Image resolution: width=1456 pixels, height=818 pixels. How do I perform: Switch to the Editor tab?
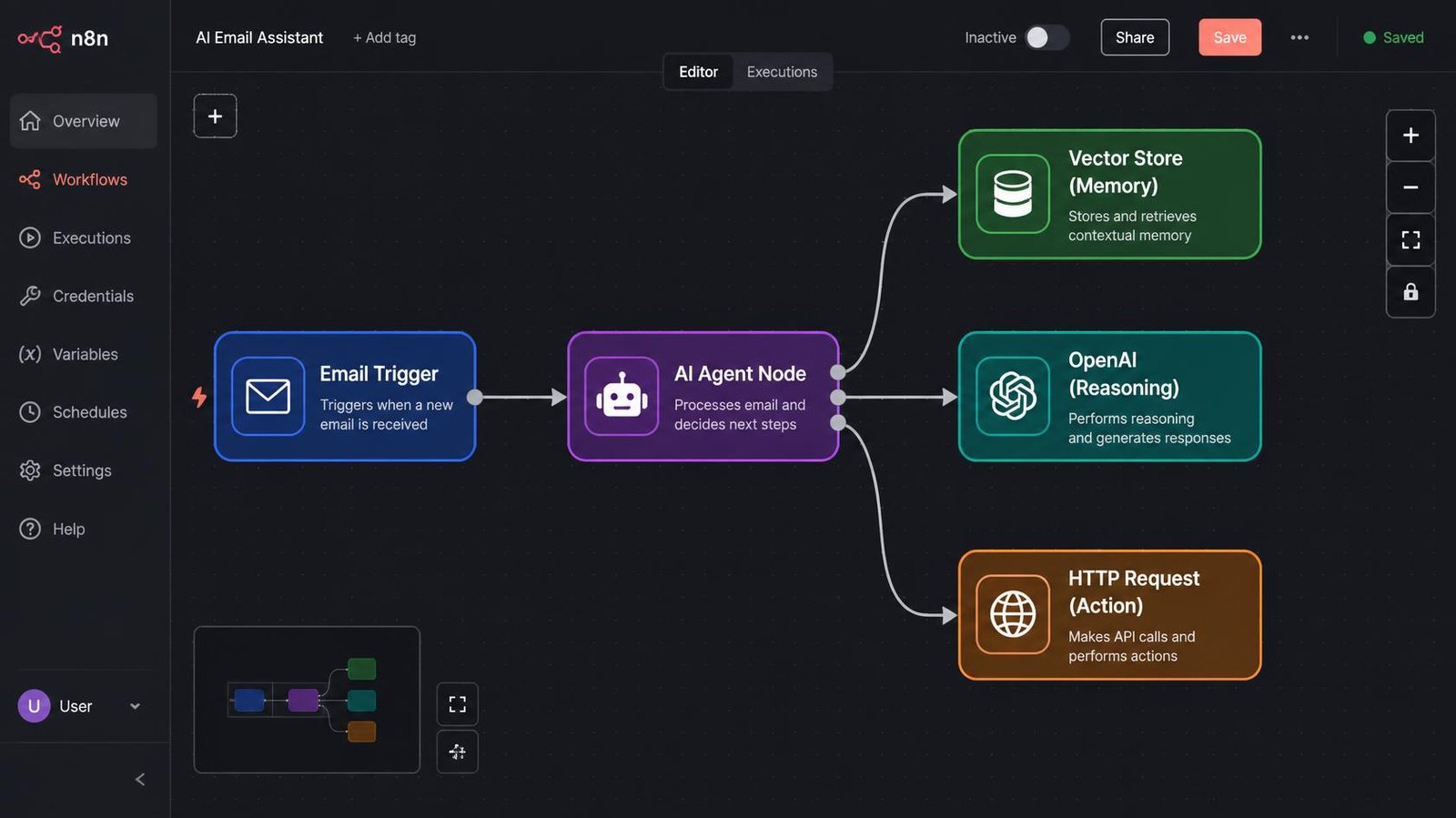(x=698, y=72)
